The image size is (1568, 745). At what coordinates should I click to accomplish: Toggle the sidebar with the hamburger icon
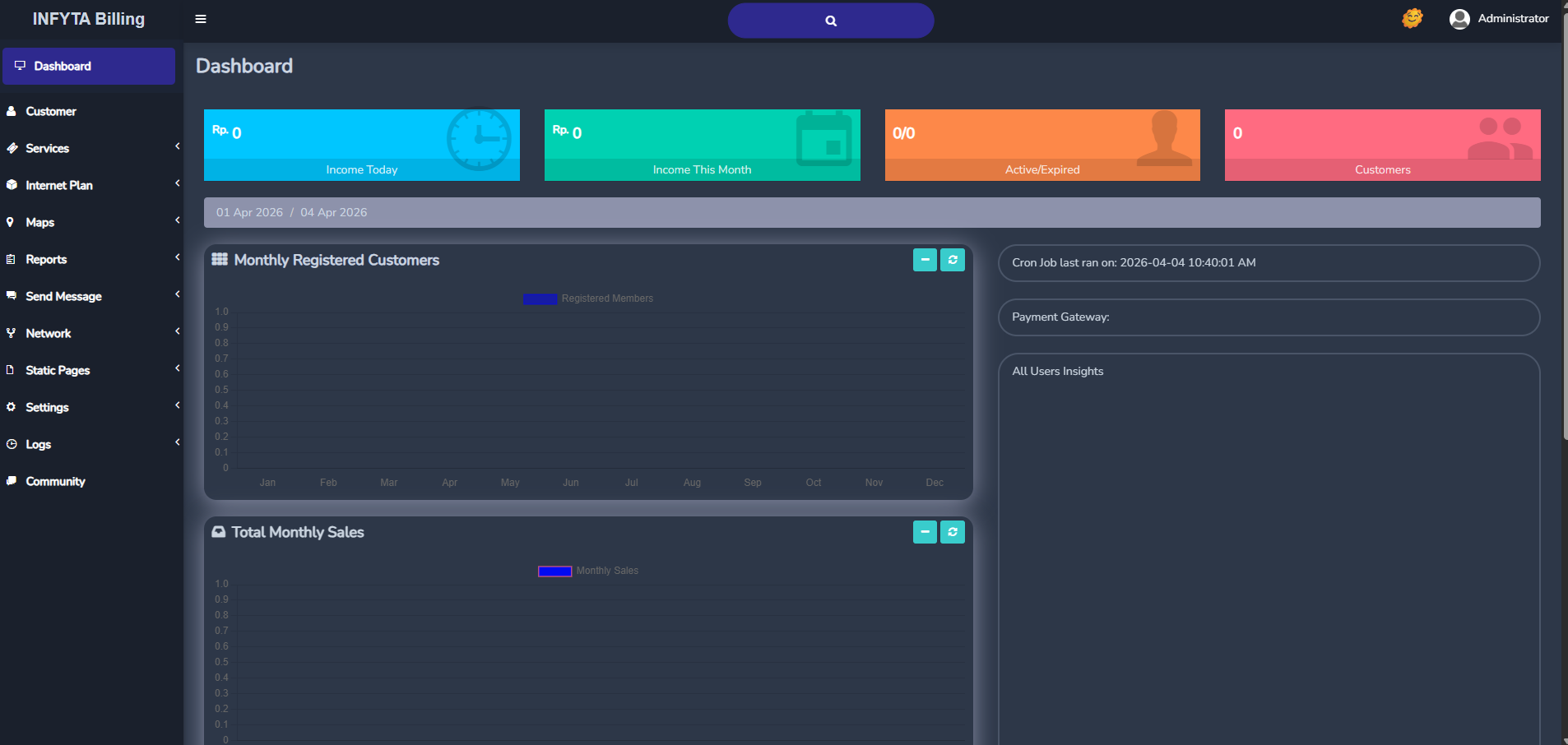pyautogui.click(x=201, y=18)
